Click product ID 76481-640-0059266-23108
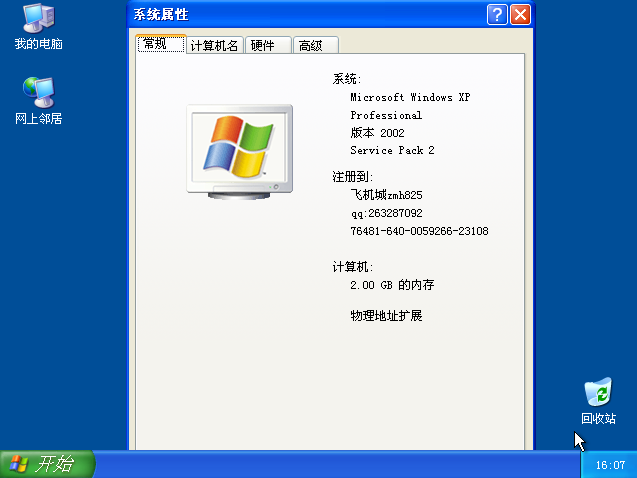Screen dimensions: 637x478 tap(419, 231)
